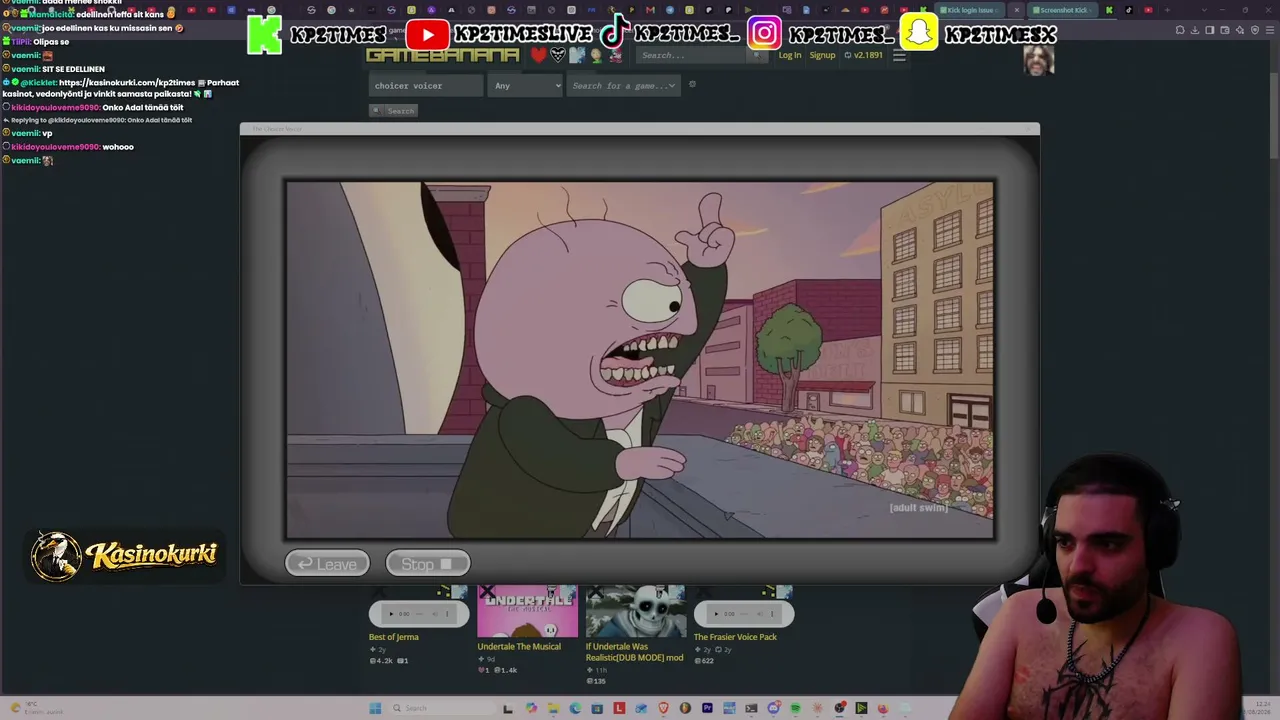Click the TikTok icon in the banner
Screen dimensions: 1280x720
[x=614, y=33]
